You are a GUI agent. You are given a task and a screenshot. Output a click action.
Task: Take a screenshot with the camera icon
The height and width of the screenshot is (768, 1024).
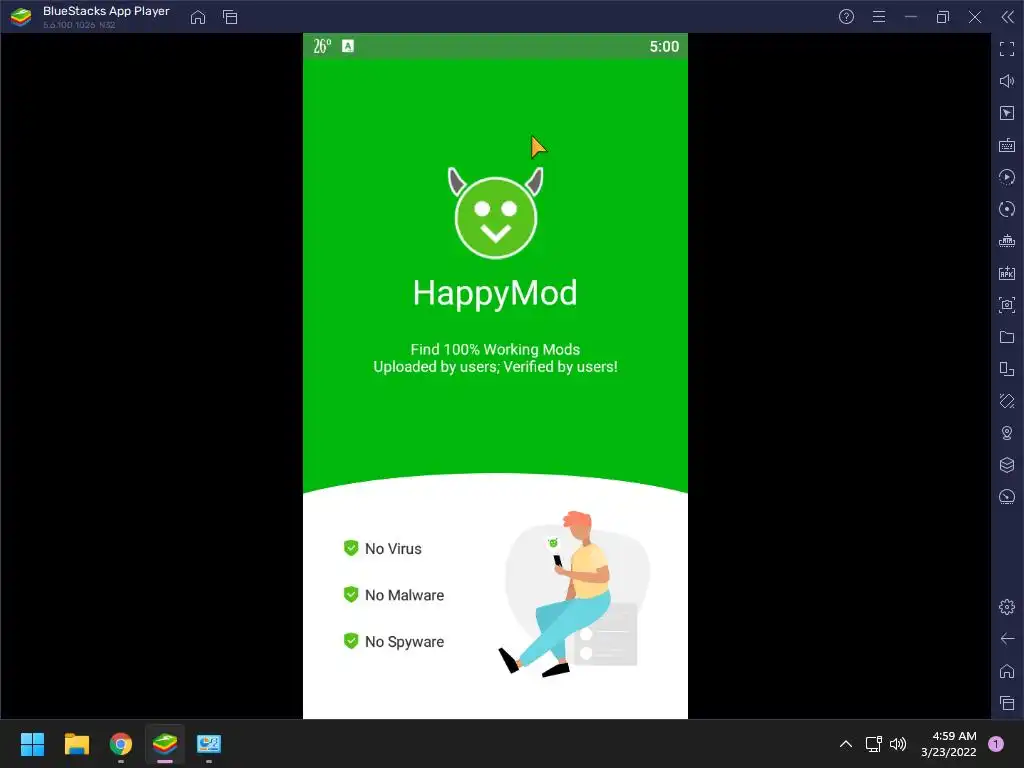(1007, 305)
